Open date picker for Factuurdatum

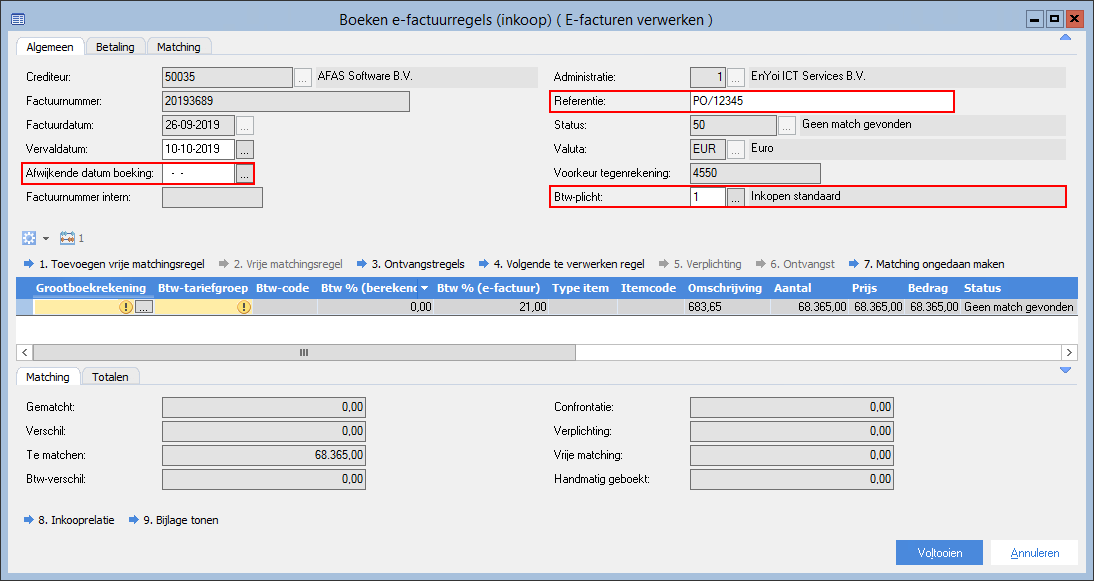click(x=245, y=126)
